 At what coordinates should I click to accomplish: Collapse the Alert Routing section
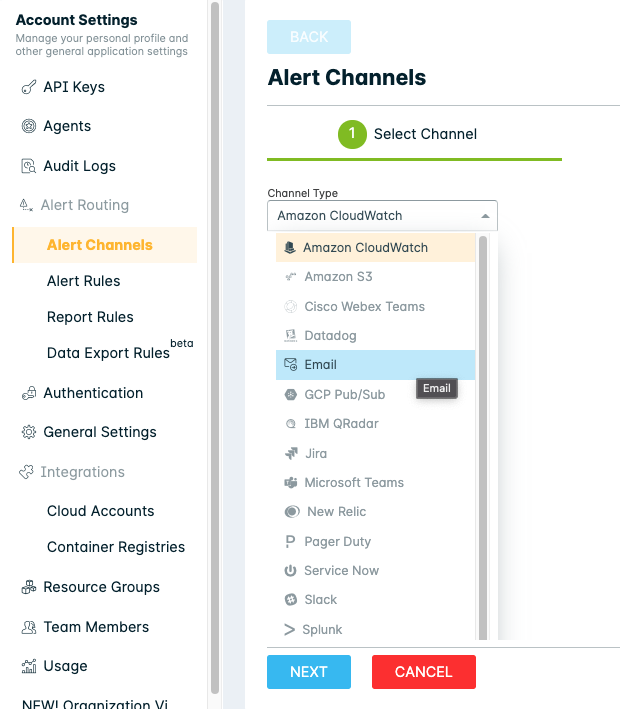click(85, 205)
